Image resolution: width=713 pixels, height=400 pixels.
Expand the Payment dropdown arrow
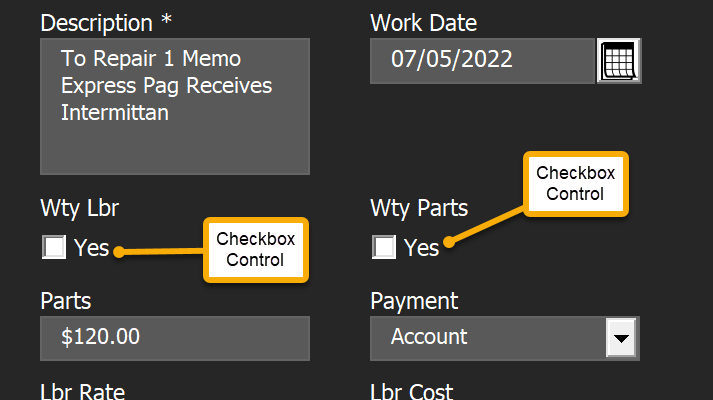pos(622,338)
